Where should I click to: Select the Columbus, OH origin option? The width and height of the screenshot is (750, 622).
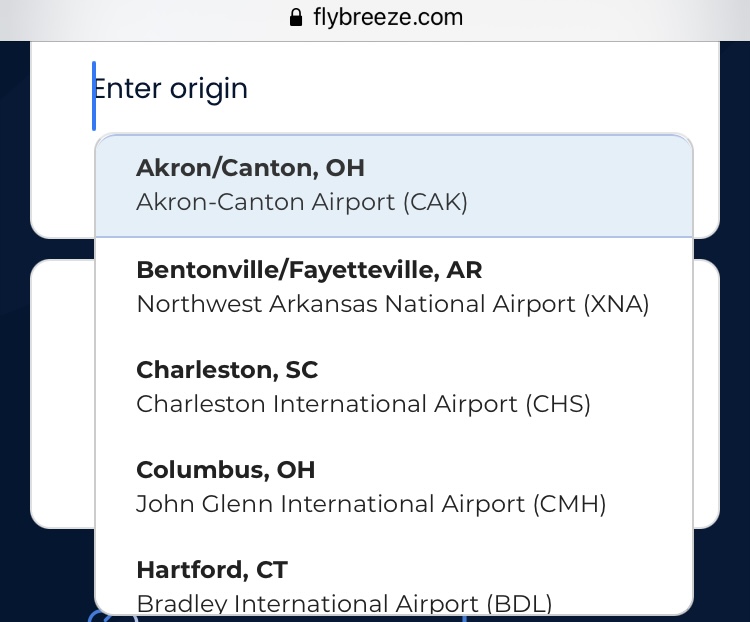(x=226, y=470)
